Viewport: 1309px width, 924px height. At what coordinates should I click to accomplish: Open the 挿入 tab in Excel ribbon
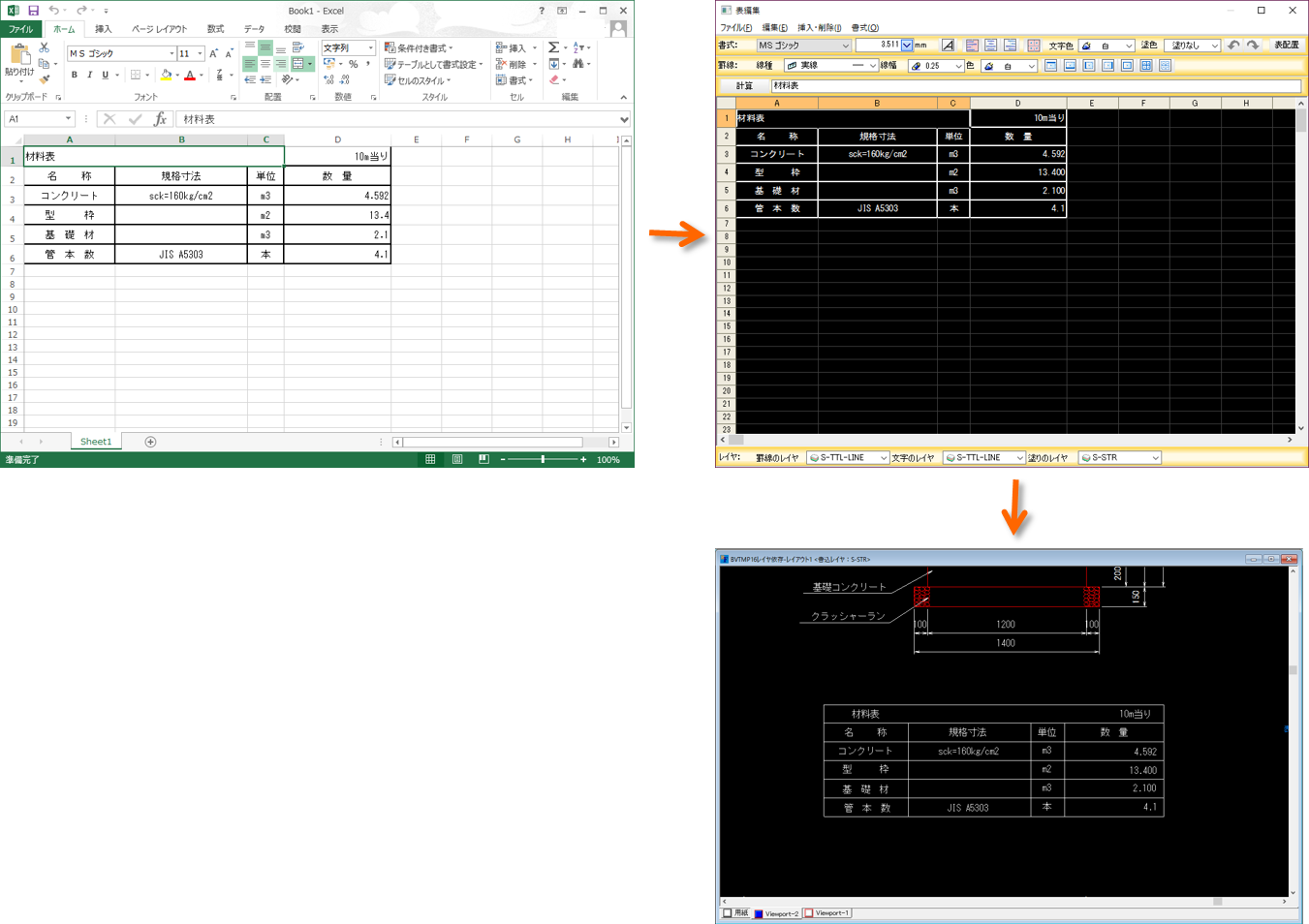pyautogui.click(x=103, y=29)
